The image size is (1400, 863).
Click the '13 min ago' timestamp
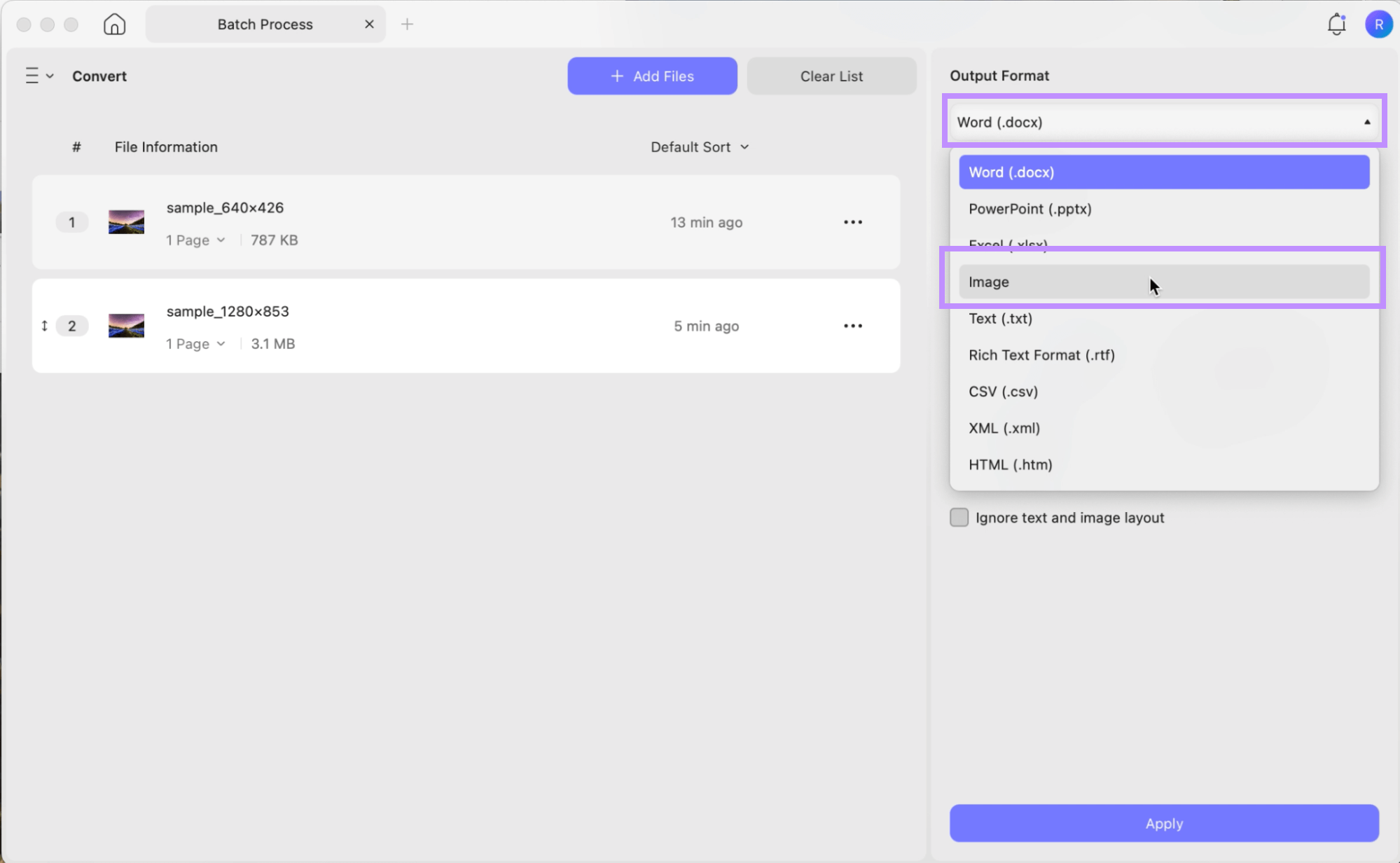point(706,222)
